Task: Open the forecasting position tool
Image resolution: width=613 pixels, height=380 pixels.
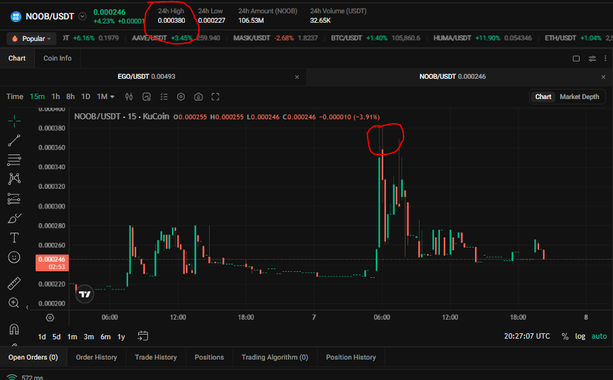Action: click(x=14, y=199)
